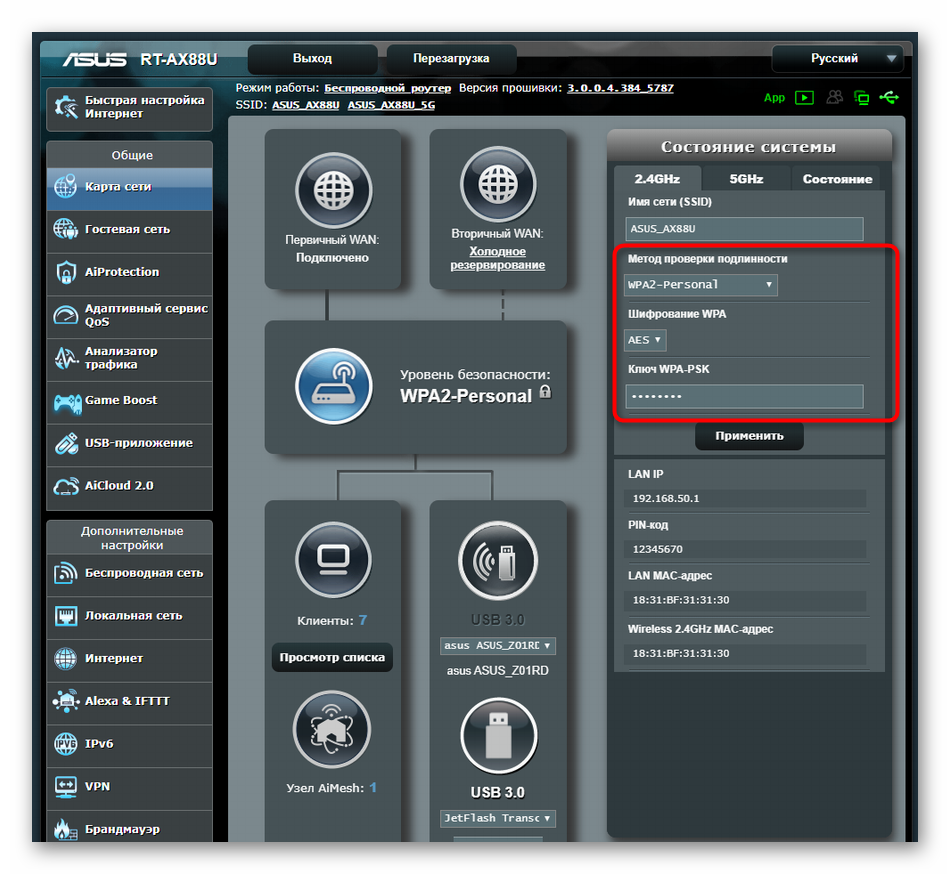Image resolution: width=950 pixels, height=874 pixels.
Task: Expand the WPA2-Personal authentication dropdown
Action: click(x=700, y=285)
